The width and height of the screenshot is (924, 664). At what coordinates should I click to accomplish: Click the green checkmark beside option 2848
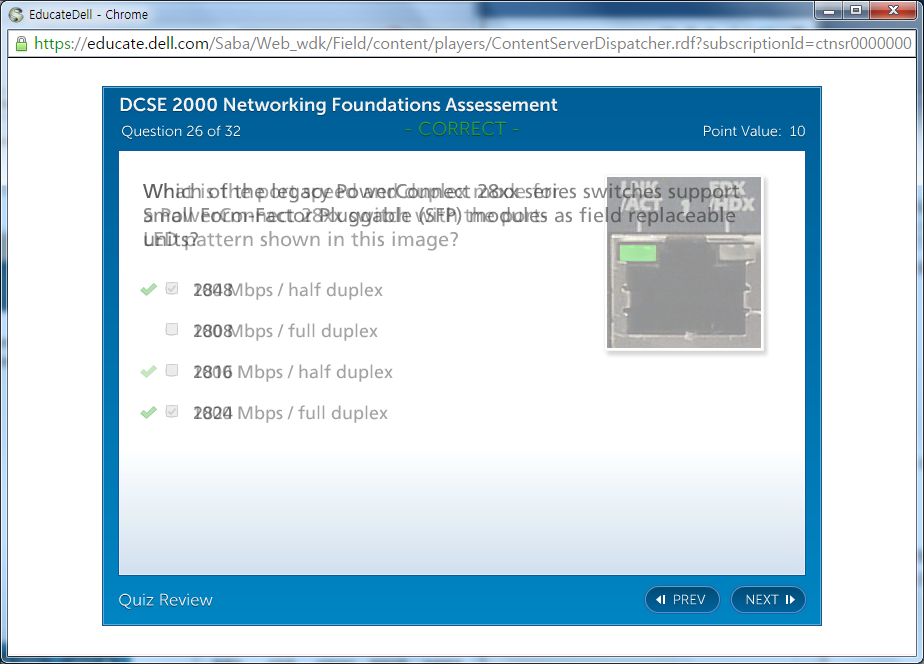149,290
